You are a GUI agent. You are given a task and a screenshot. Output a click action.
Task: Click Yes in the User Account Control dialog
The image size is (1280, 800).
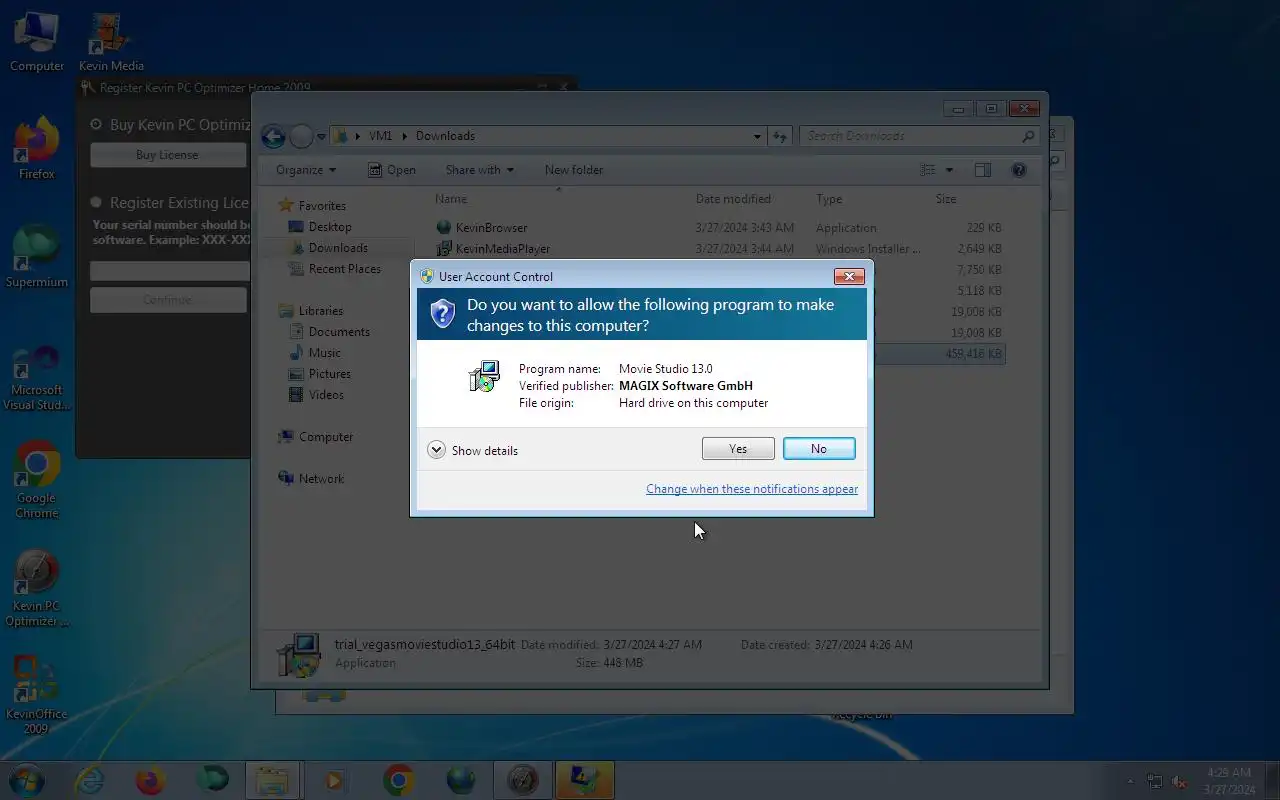click(738, 449)
